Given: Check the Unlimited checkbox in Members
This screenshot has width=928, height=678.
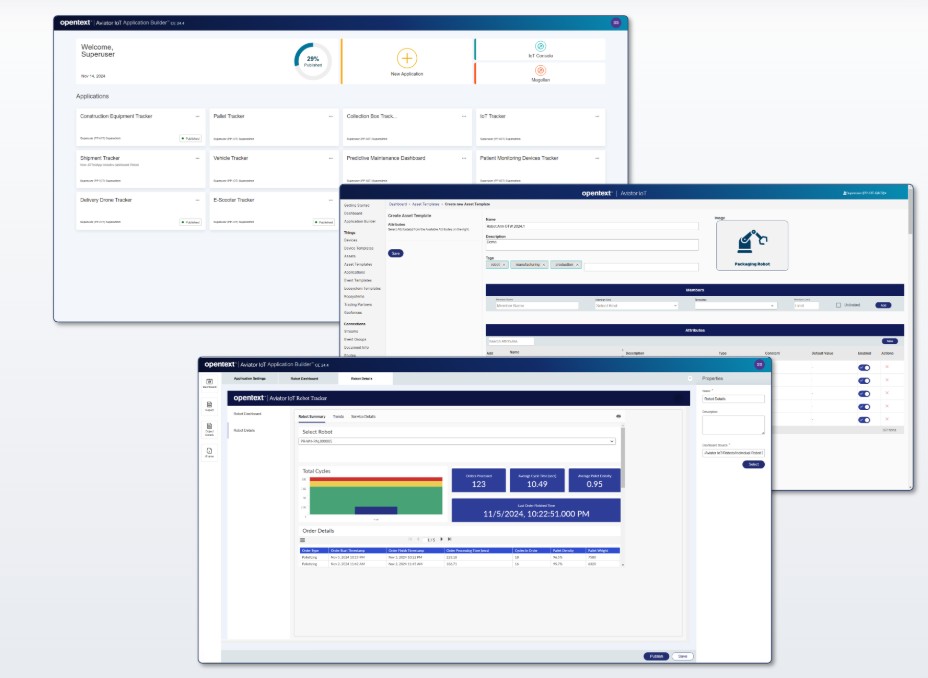Looking at the screenshot, I should click(x=838, y=305).
